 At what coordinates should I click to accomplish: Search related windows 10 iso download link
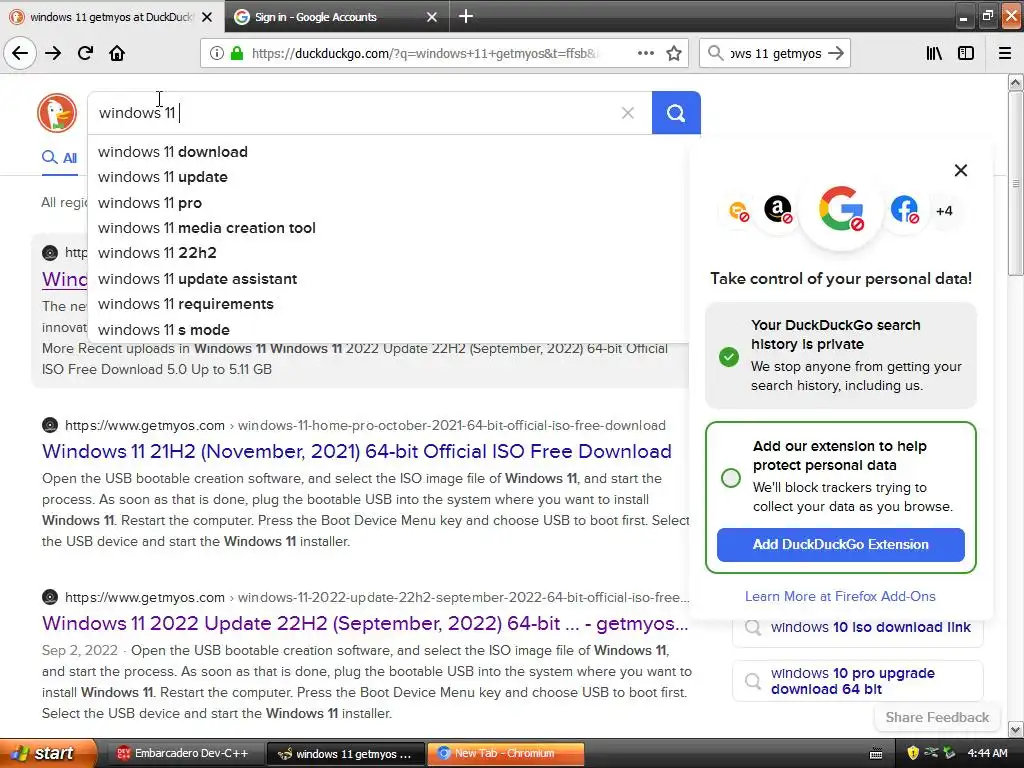tap(857, 628)
